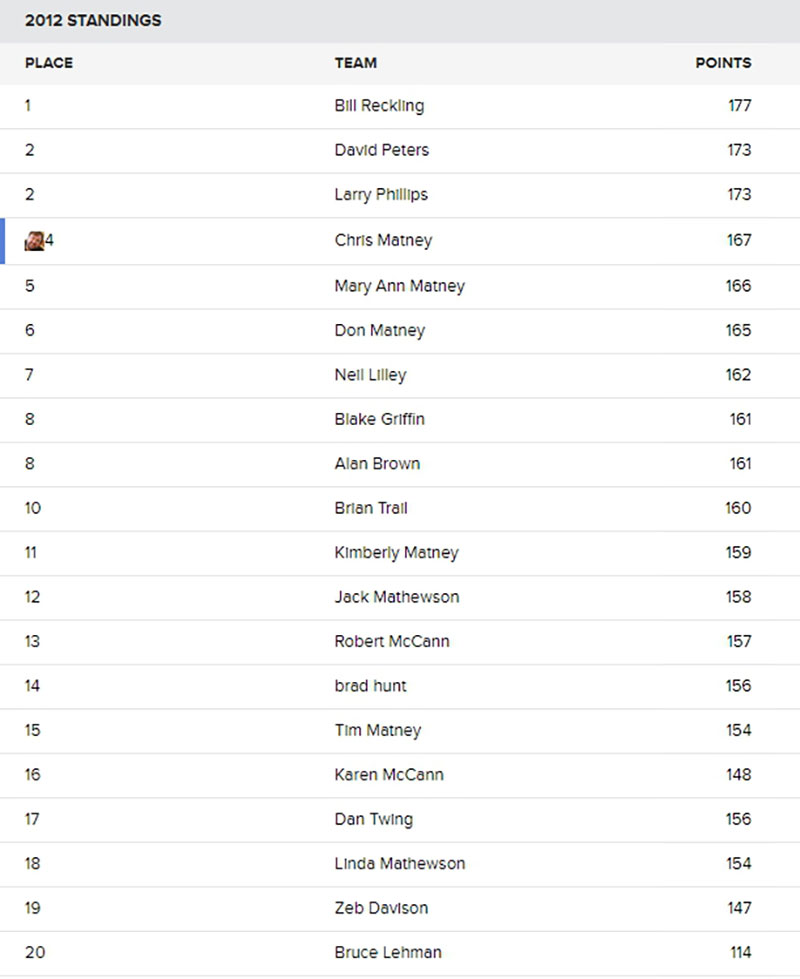
Task: Open Linda Mathewson team name
Action: tap(400, 863)
